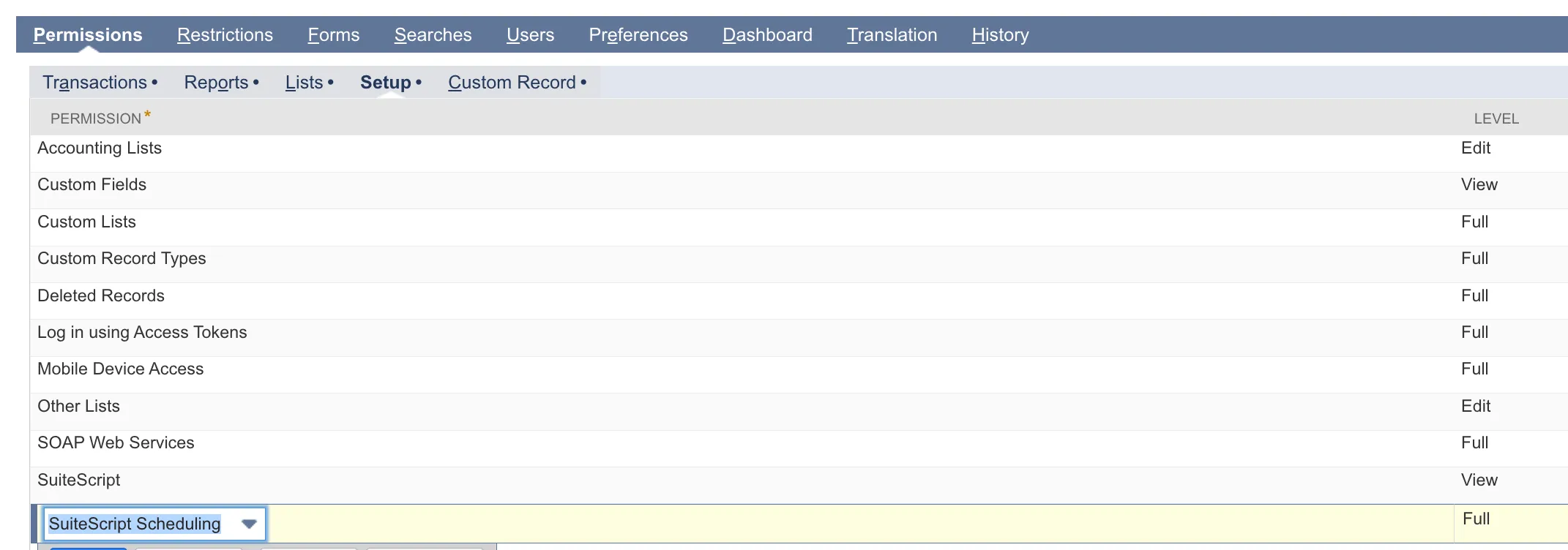Open the Custom Record subtab
The image size is (1568, 550).
pos(517,83)
